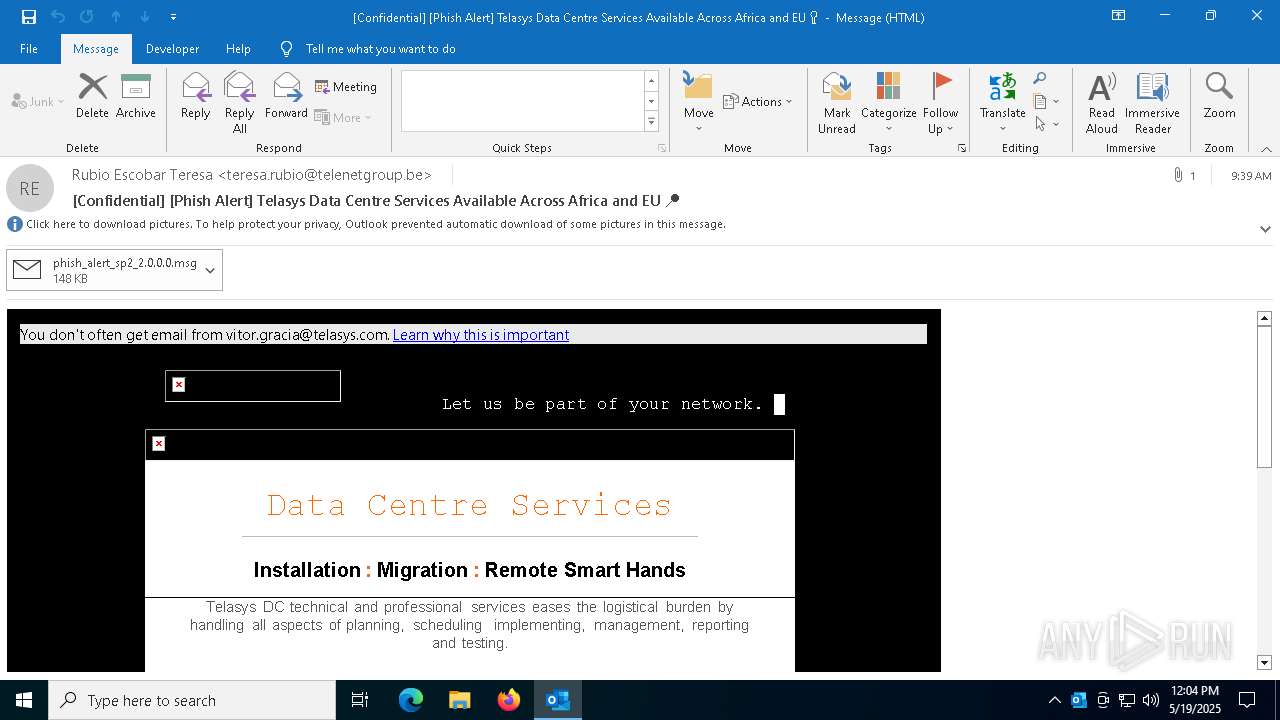Open Manage Quick Steps dialog launcher
Viewport: 1280px width, 720px height.
pos(661,148)
